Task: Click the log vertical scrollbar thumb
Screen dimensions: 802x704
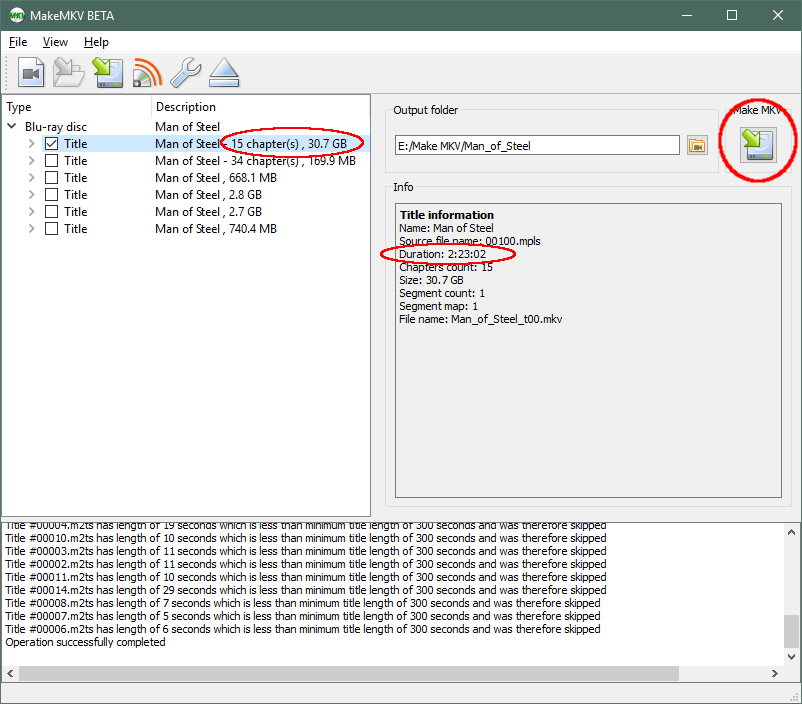Action: point(791,631)
